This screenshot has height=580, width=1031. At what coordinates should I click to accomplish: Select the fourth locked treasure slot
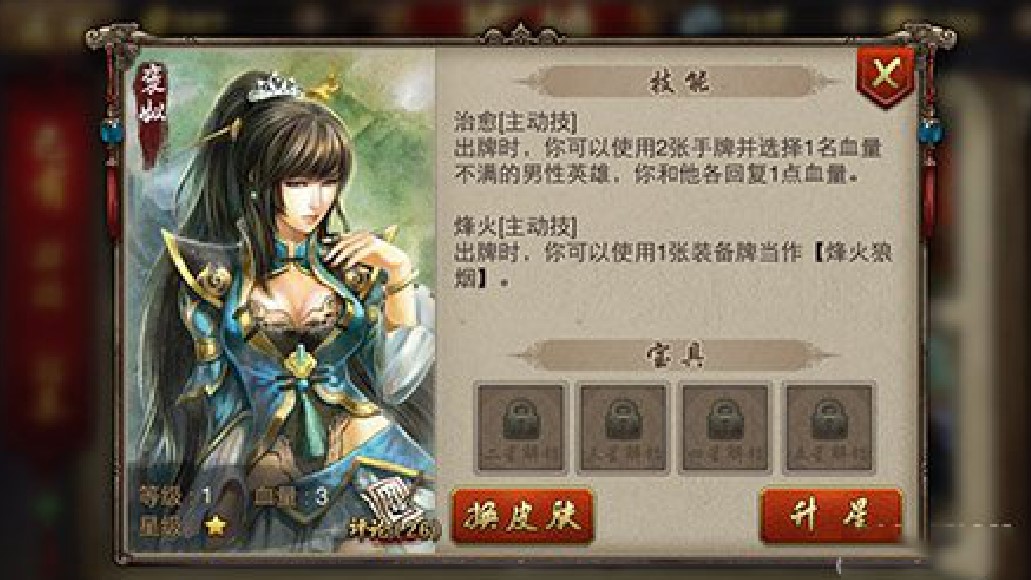pyautogui.click(x=829, y=429)
